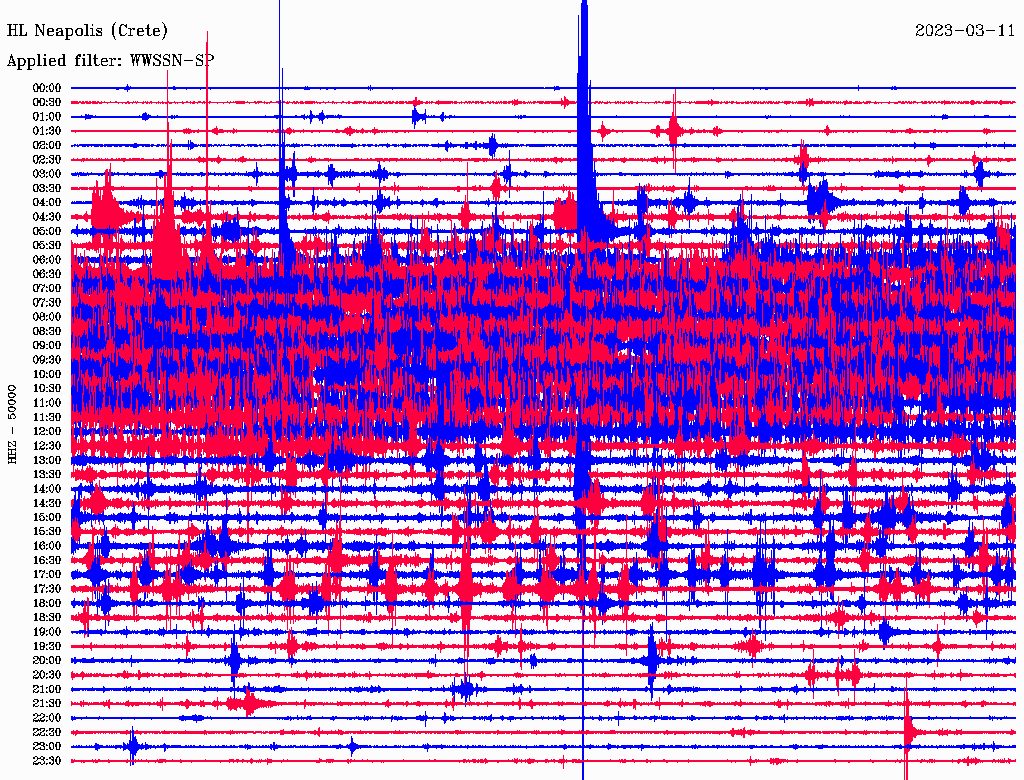
Task: Click the 21:00 time label
Action: click(x=47, y=689)
